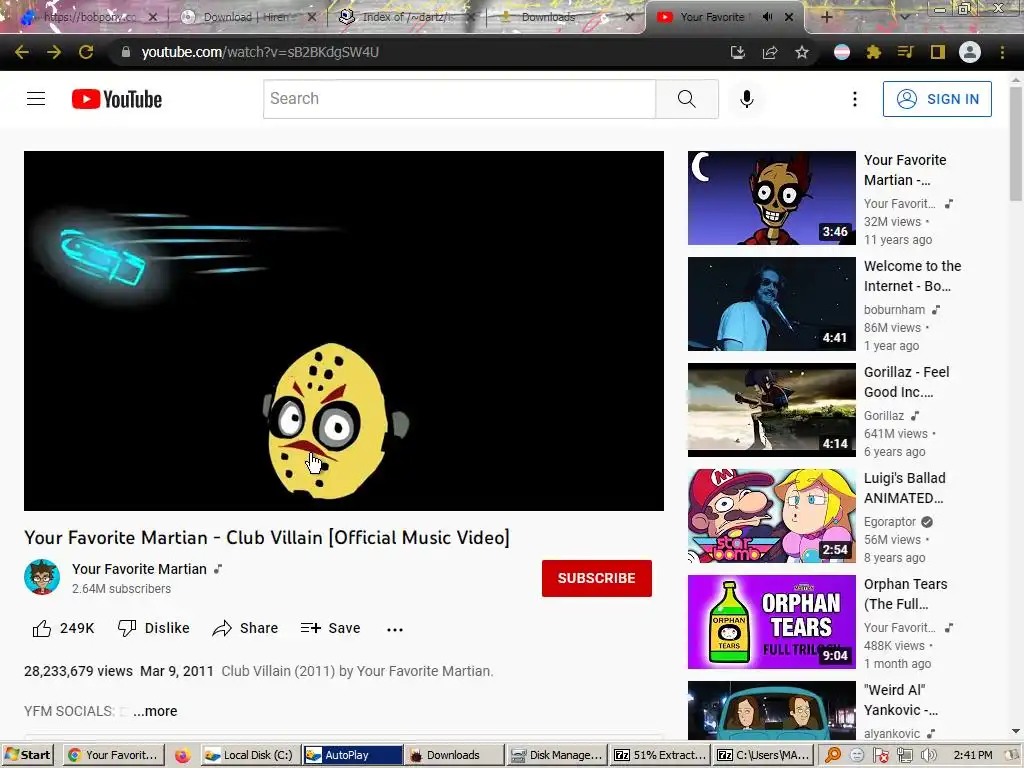Open the Your Favorite Martian 3:46 thumbnail
Image resolution: width=1024 pixels, height=768 pixels.
point(771,198)
